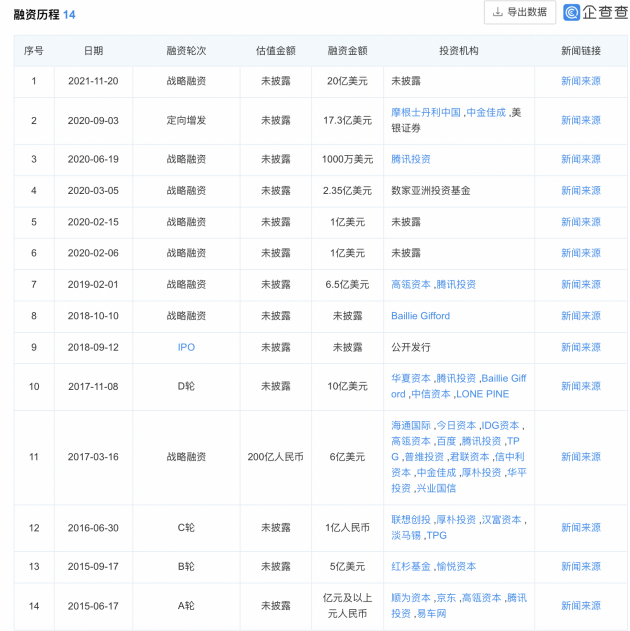Select the 亿元及以上元人民币 amount cell
This screenshot has height=631, width=630.
coord(347,606)
